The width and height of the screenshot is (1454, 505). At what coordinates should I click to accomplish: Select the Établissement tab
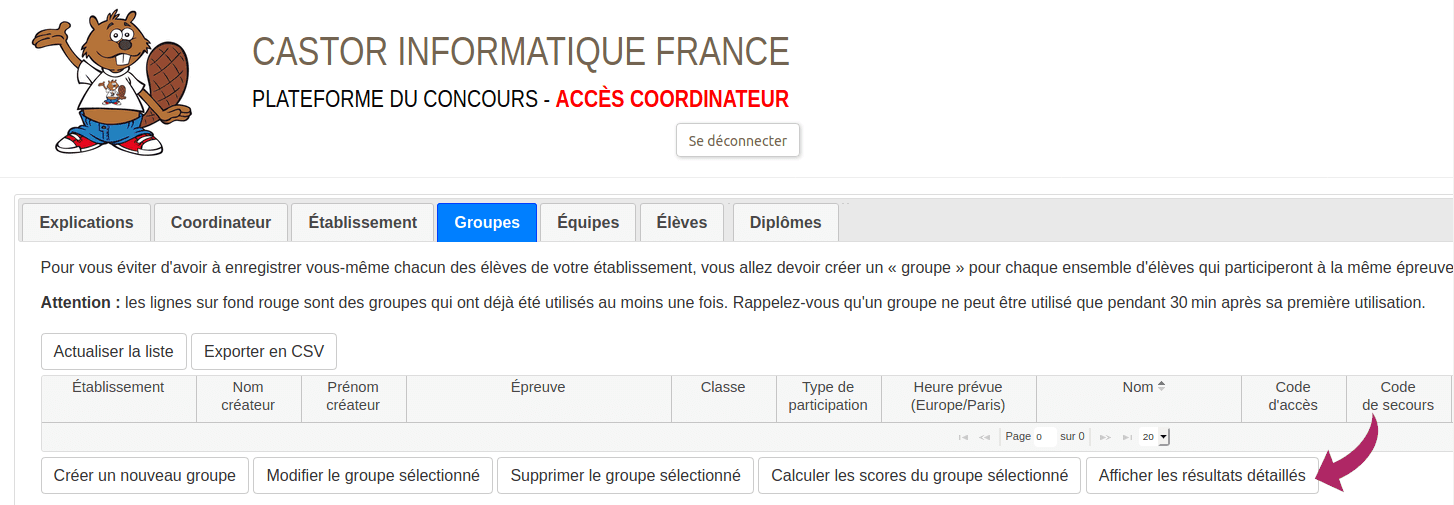(x=362, y=222)
